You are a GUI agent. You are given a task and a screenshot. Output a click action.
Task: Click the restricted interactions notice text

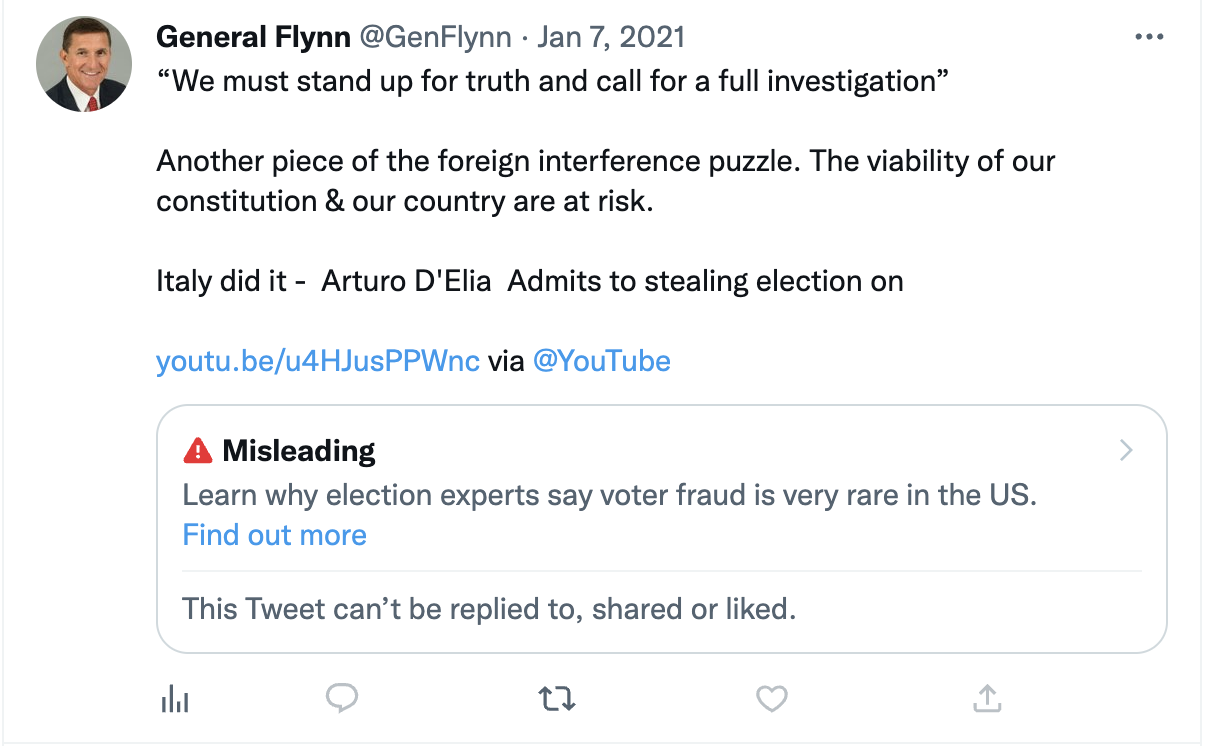coord(487,610)
